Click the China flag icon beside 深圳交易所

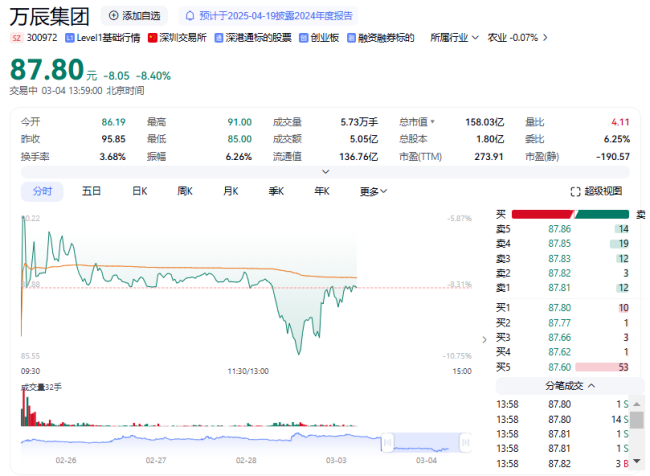point(153,38)
